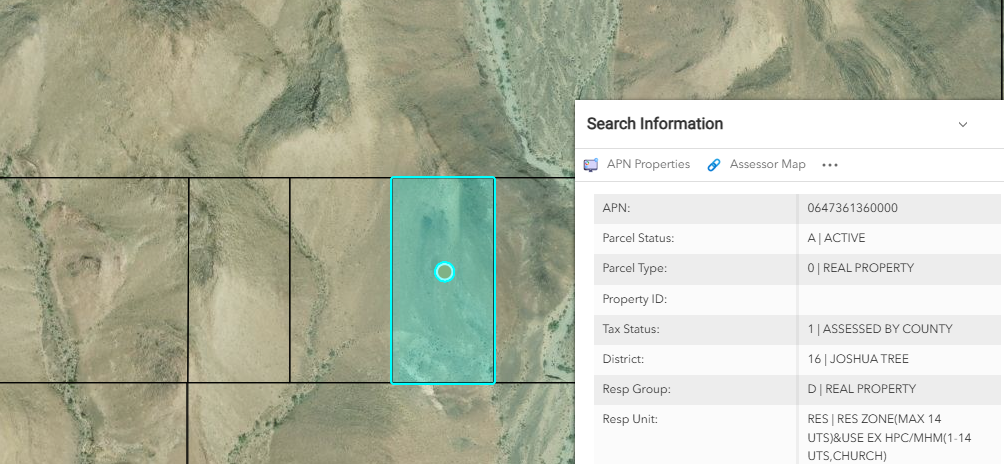Click the circle marker inside highlighted parcel

[x=445, y=272]
